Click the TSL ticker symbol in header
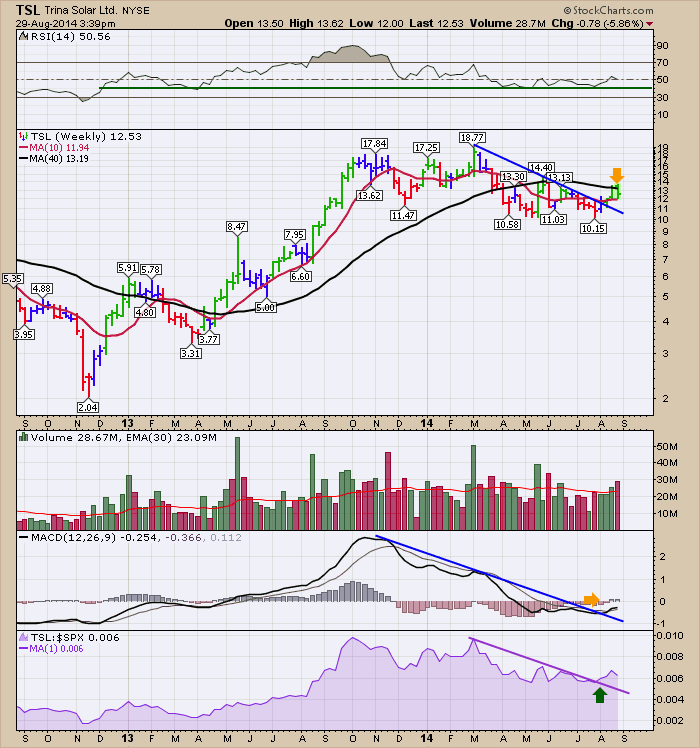The image size is (700, 748). pos(28,10)
